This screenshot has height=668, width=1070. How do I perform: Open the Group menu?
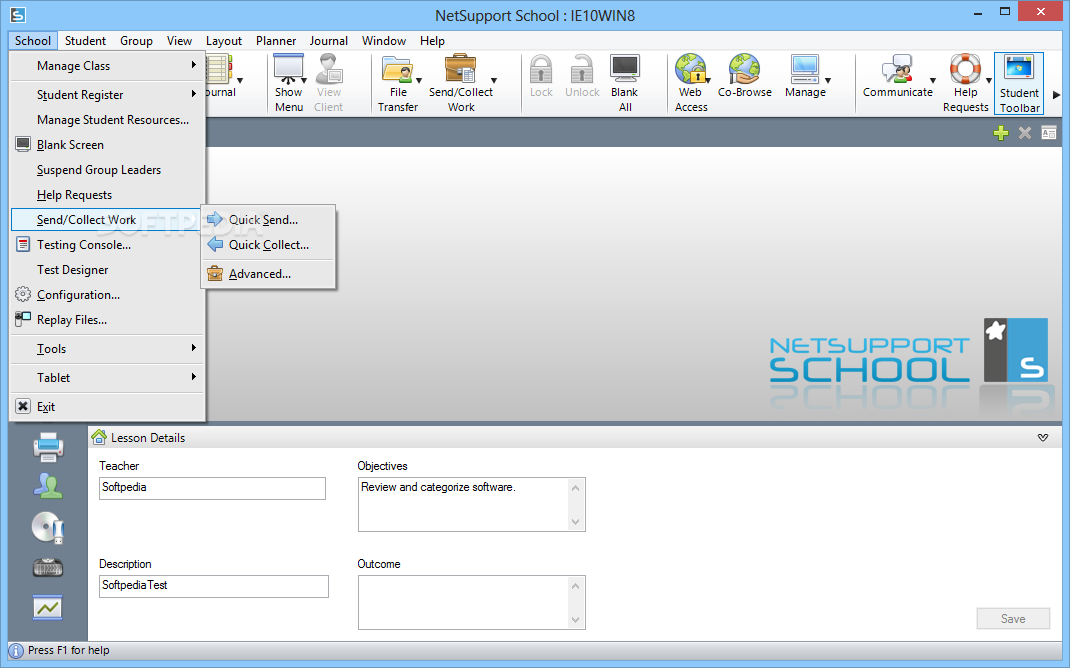pyautogui.click(x=136, y=41)
